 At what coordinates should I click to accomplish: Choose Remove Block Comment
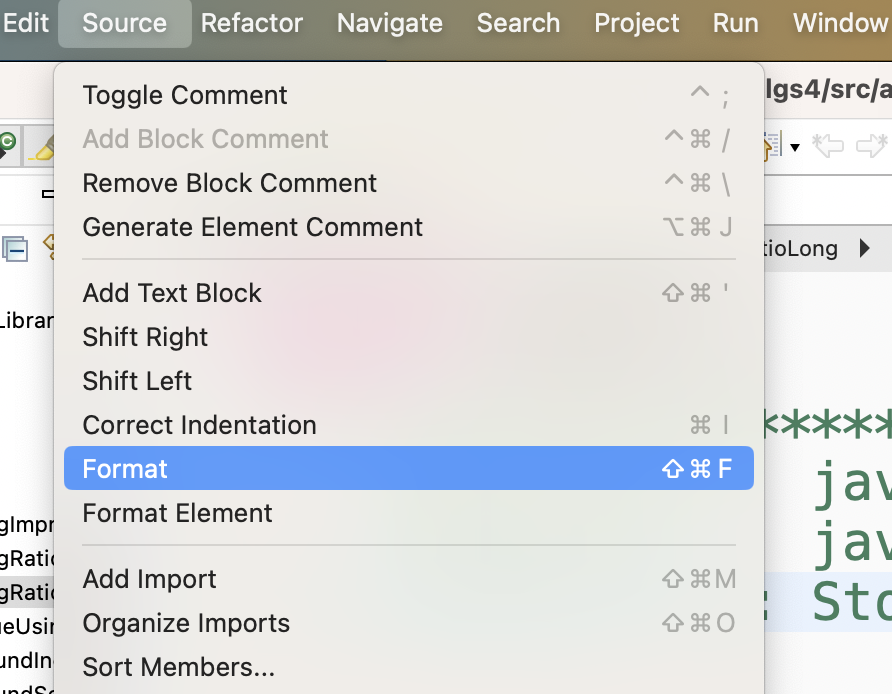point(230,183)
